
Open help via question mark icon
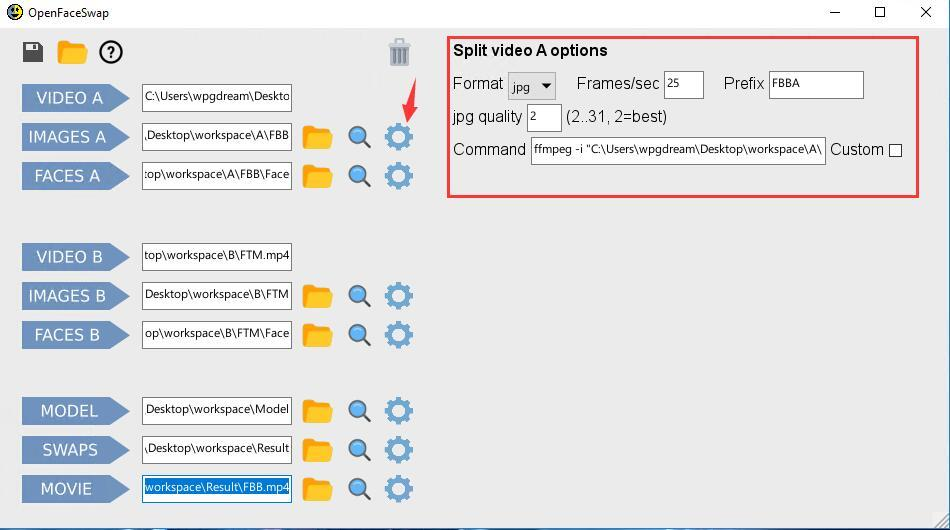click(111, 52)
